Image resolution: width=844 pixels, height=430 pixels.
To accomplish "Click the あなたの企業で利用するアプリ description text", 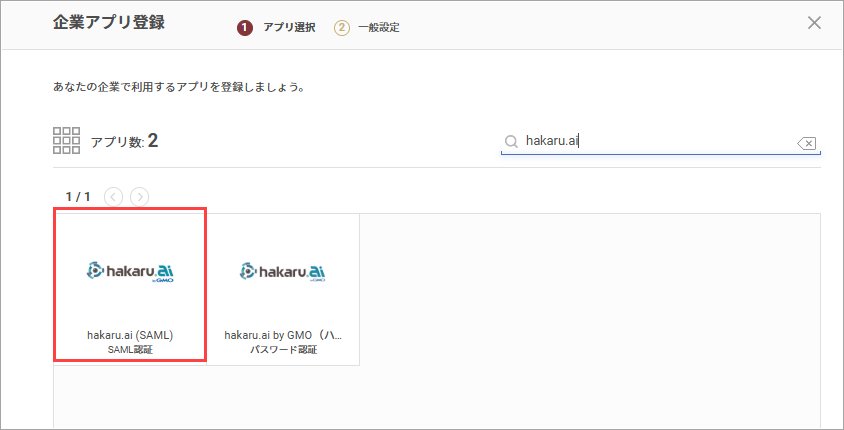I will point(179,87).
